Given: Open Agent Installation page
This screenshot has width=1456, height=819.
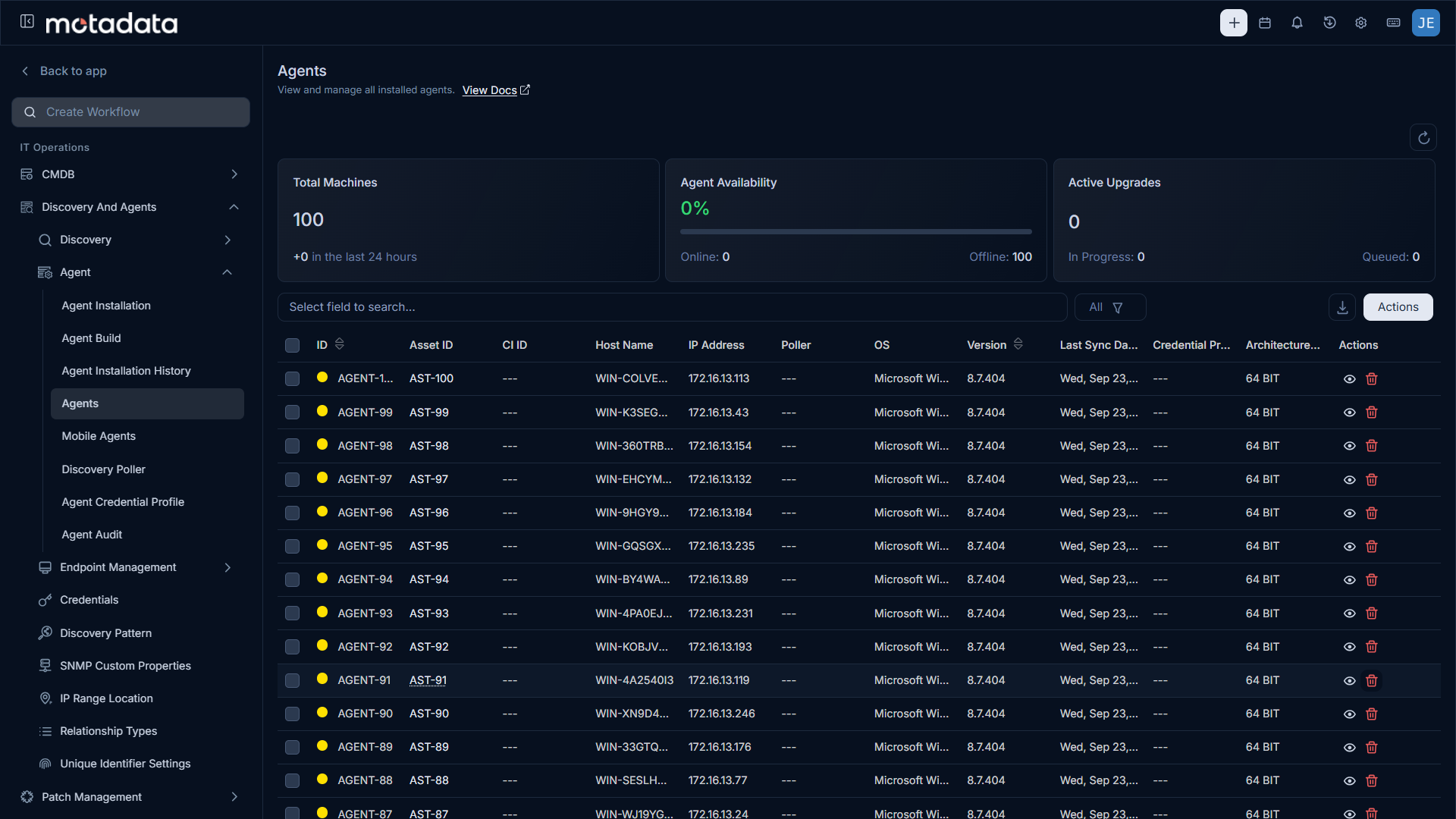Looking at the screenshot, I should coord(106,306).
